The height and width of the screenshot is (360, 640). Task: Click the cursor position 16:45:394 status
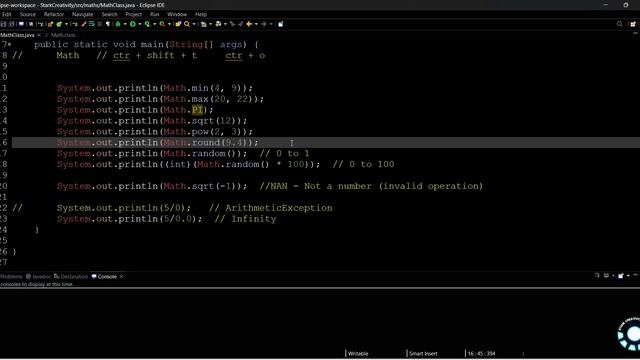pyautogui.click(x=482, y=353)
